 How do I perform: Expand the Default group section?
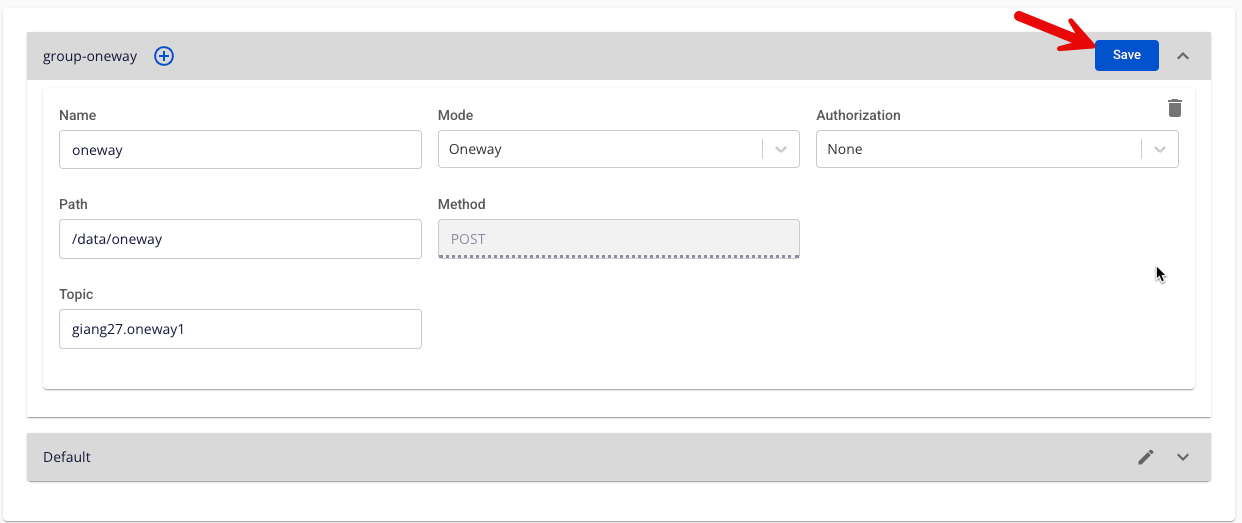click(1183, 457)
